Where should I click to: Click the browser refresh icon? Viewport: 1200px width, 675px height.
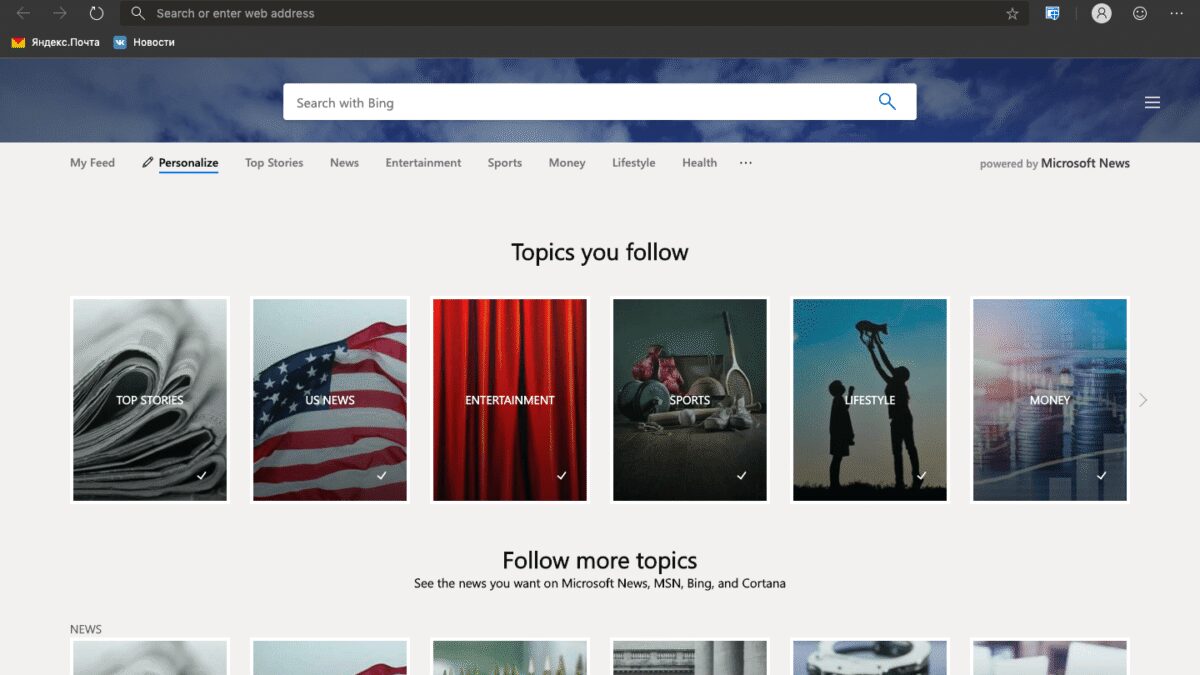(x=96, y=13)
